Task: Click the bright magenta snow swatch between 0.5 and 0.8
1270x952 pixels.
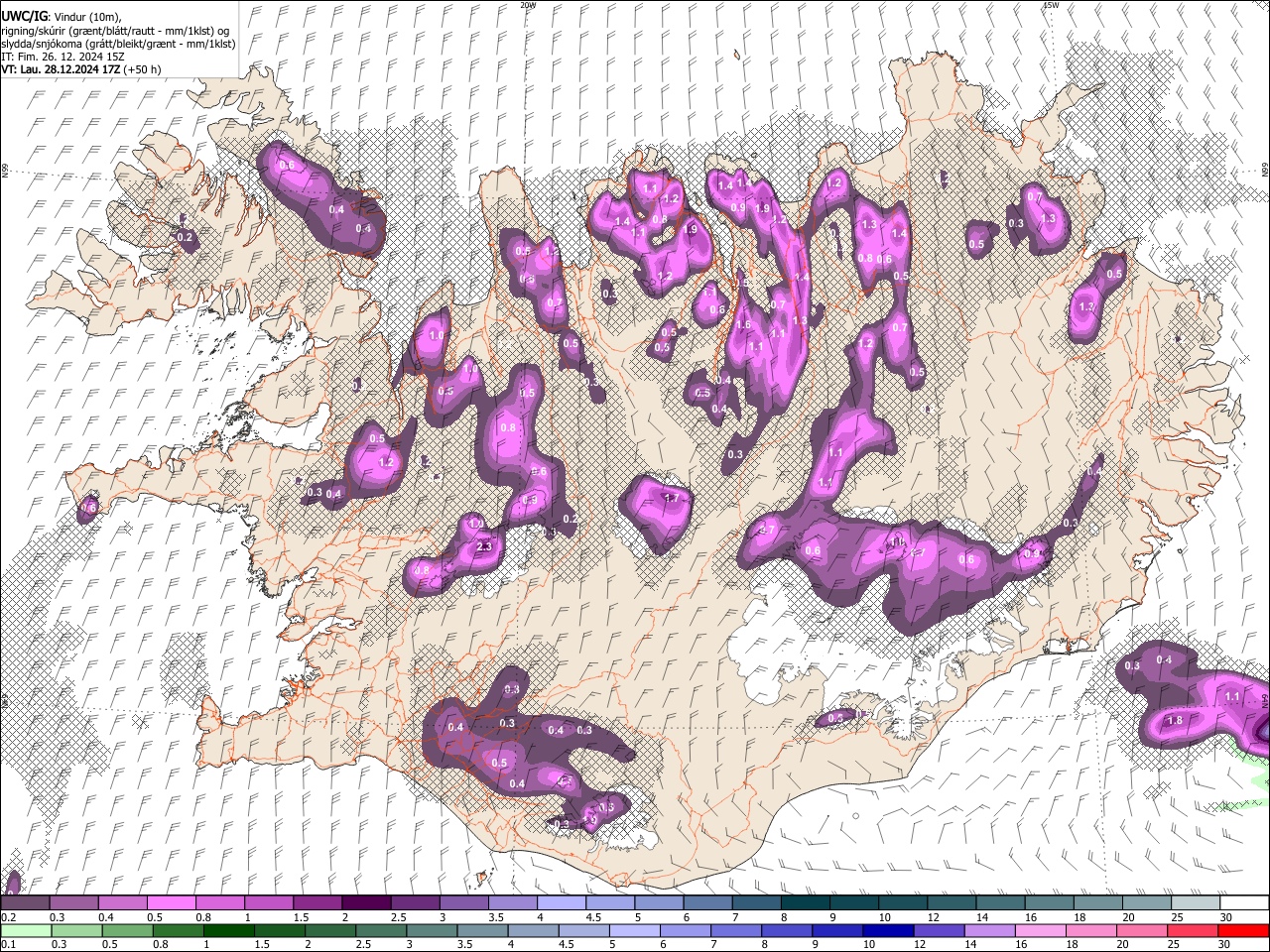Action: point(172,903)
